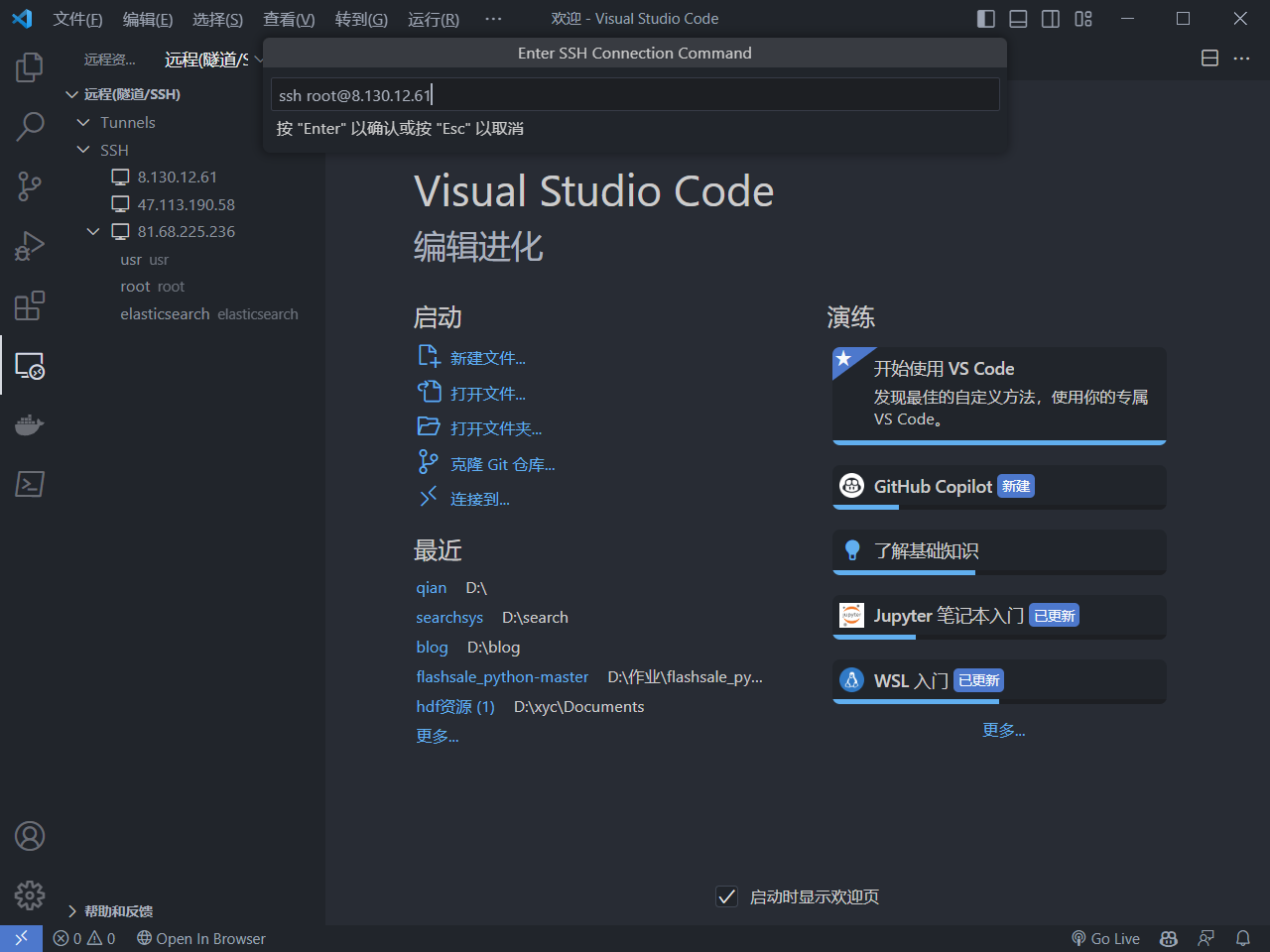Screen dimensions: 1270x952
Task: Toggle the bottom panel layout button
Action: pyautogui.click(x=1018, y=19)
